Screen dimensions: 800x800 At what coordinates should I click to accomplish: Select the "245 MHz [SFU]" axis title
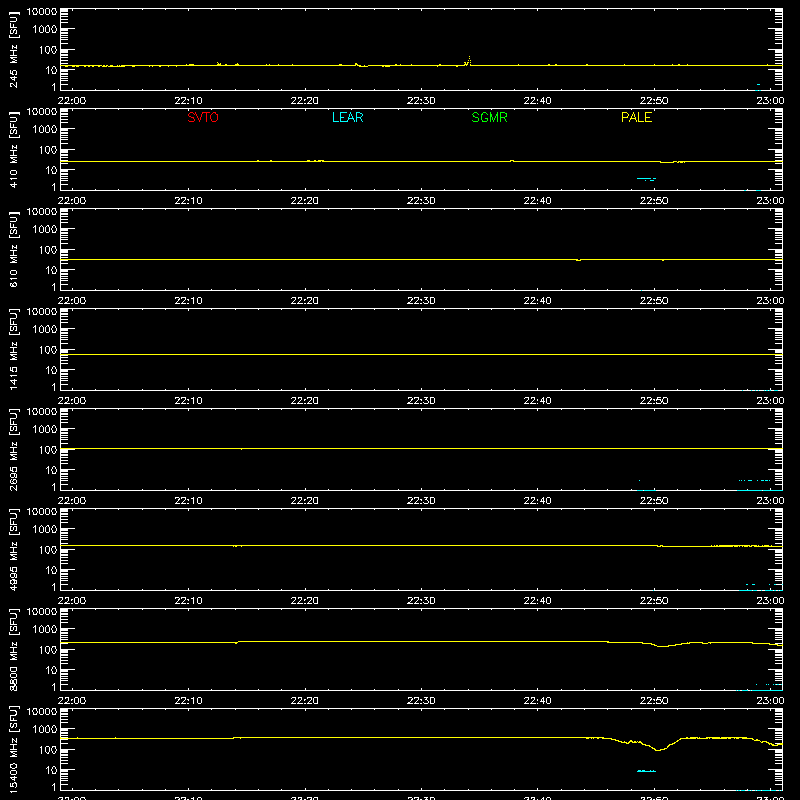click(x=13, y=49)
